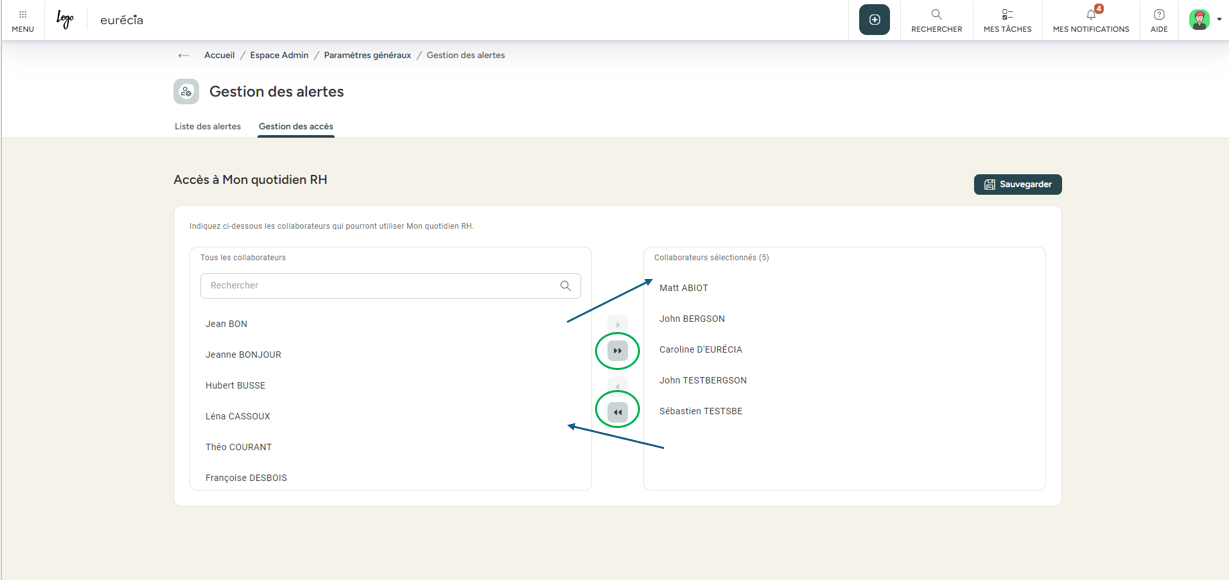1229x580 pixels.
Task: Open the Rechercher magnifier in top bar
Action: pyautogui.click(x=936, y=15)
